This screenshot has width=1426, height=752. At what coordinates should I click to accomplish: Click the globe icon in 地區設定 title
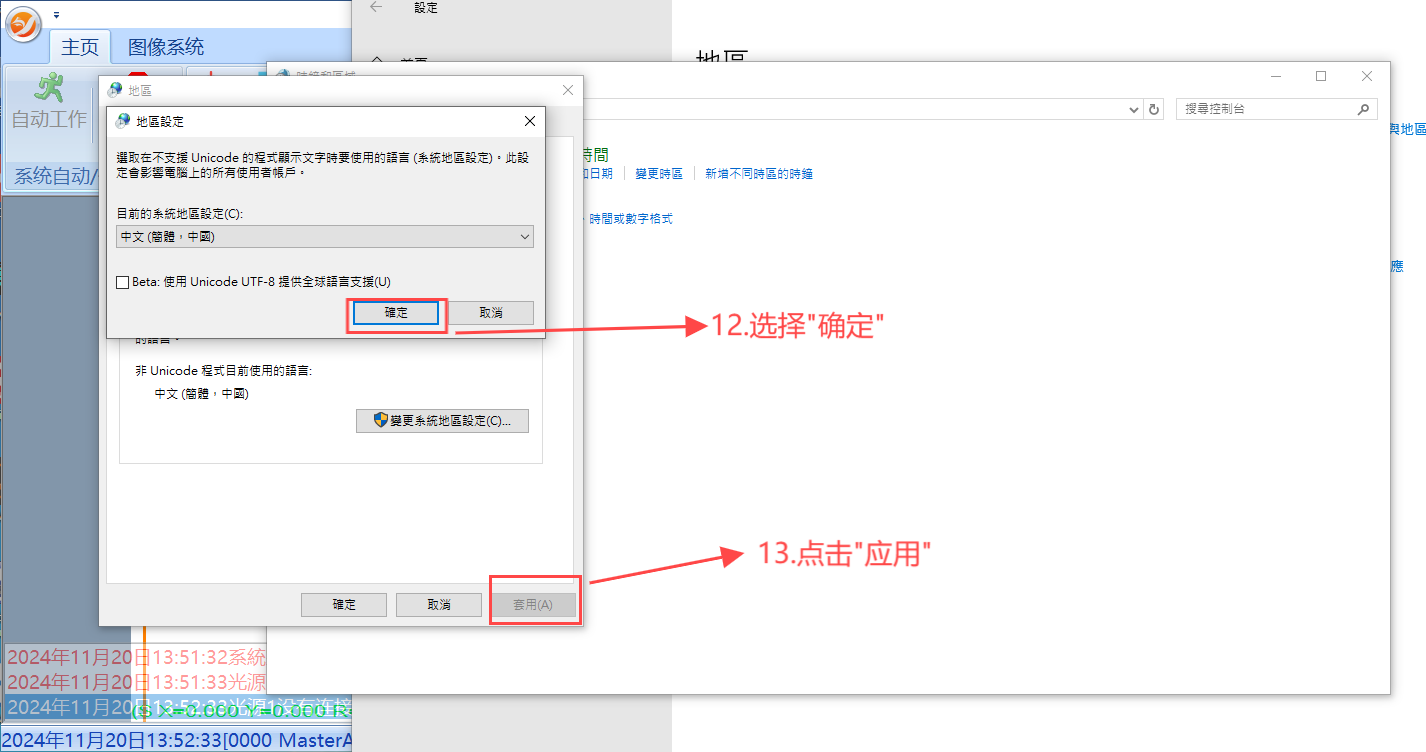pos(123,121)
